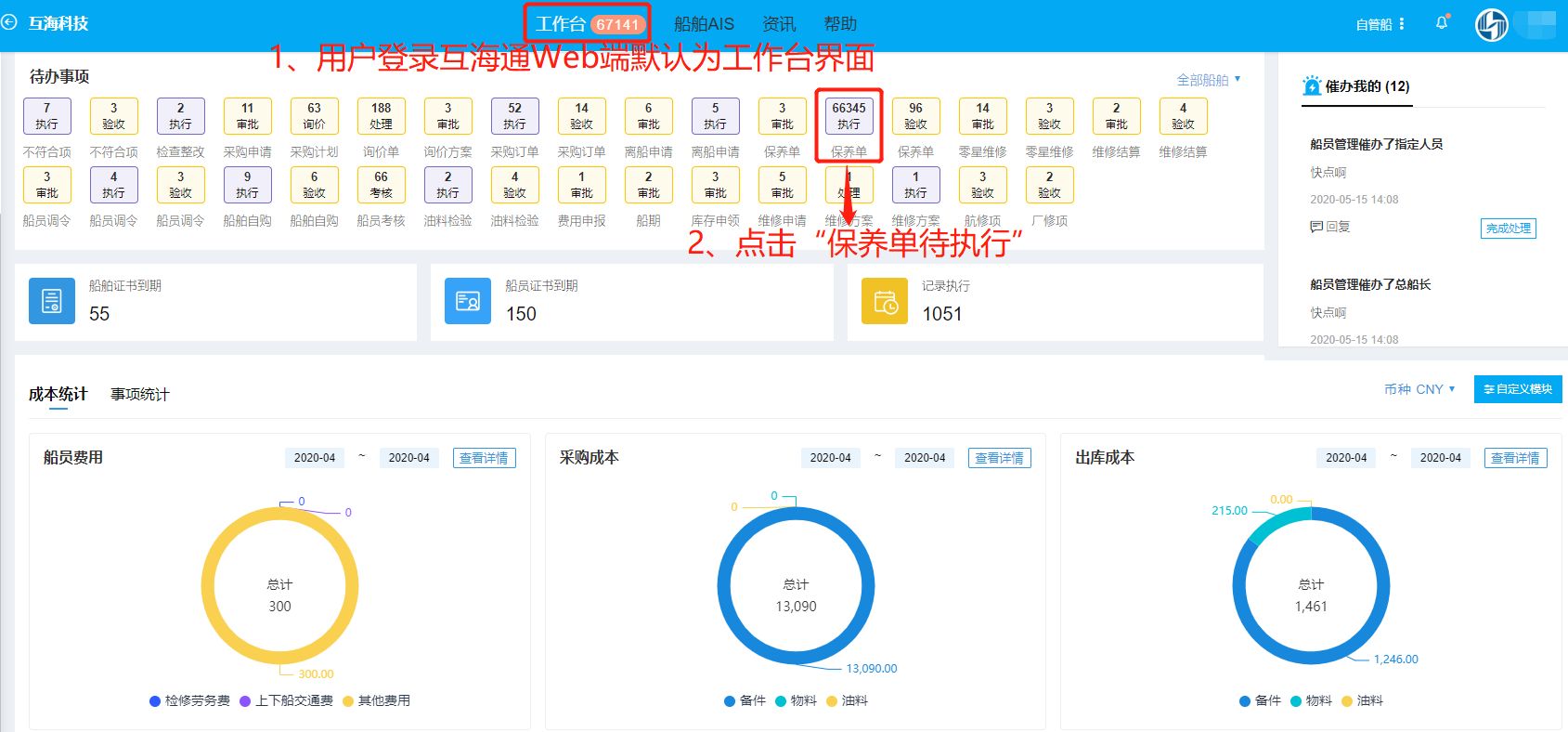Open the 2 执行 检查整改 tile
This screenshot has height=732, width=1568.
pyautogui.click(x=181, y=116)
